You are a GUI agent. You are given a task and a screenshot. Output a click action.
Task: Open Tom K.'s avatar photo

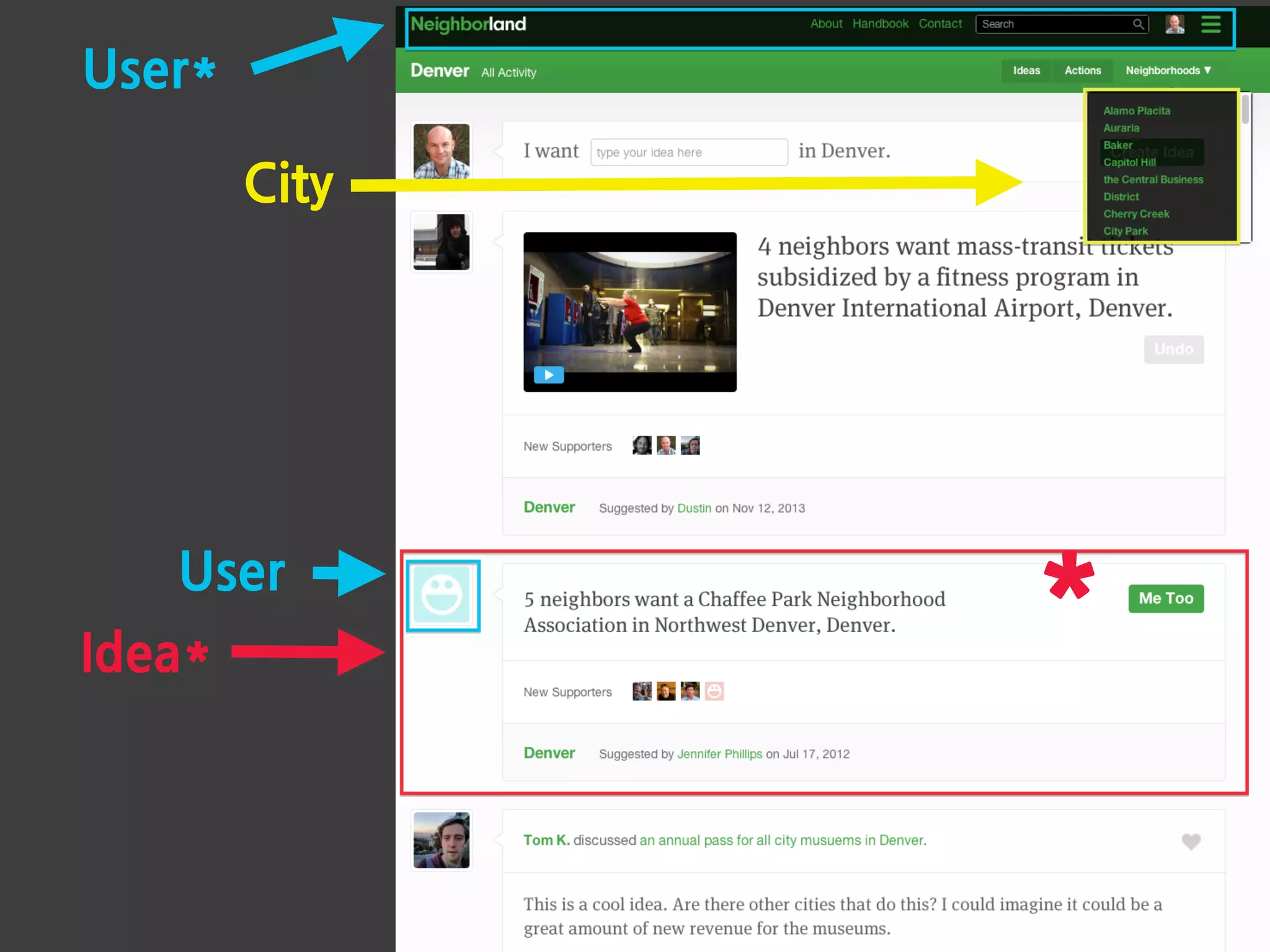442,840
